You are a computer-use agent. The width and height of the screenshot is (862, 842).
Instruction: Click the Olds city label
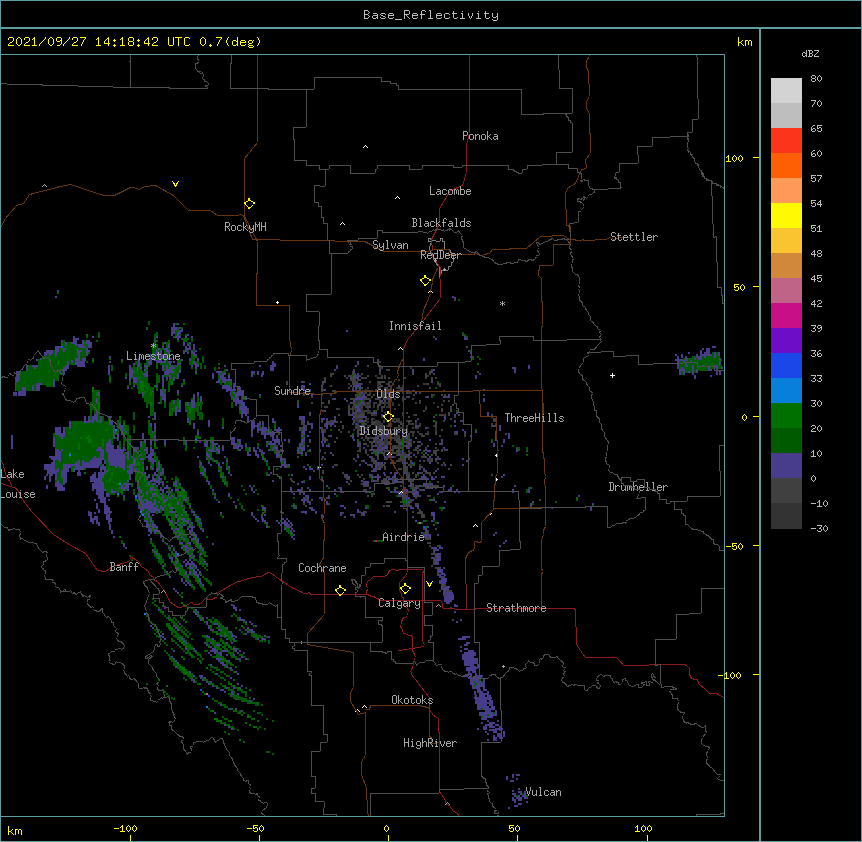pos(388,394)
